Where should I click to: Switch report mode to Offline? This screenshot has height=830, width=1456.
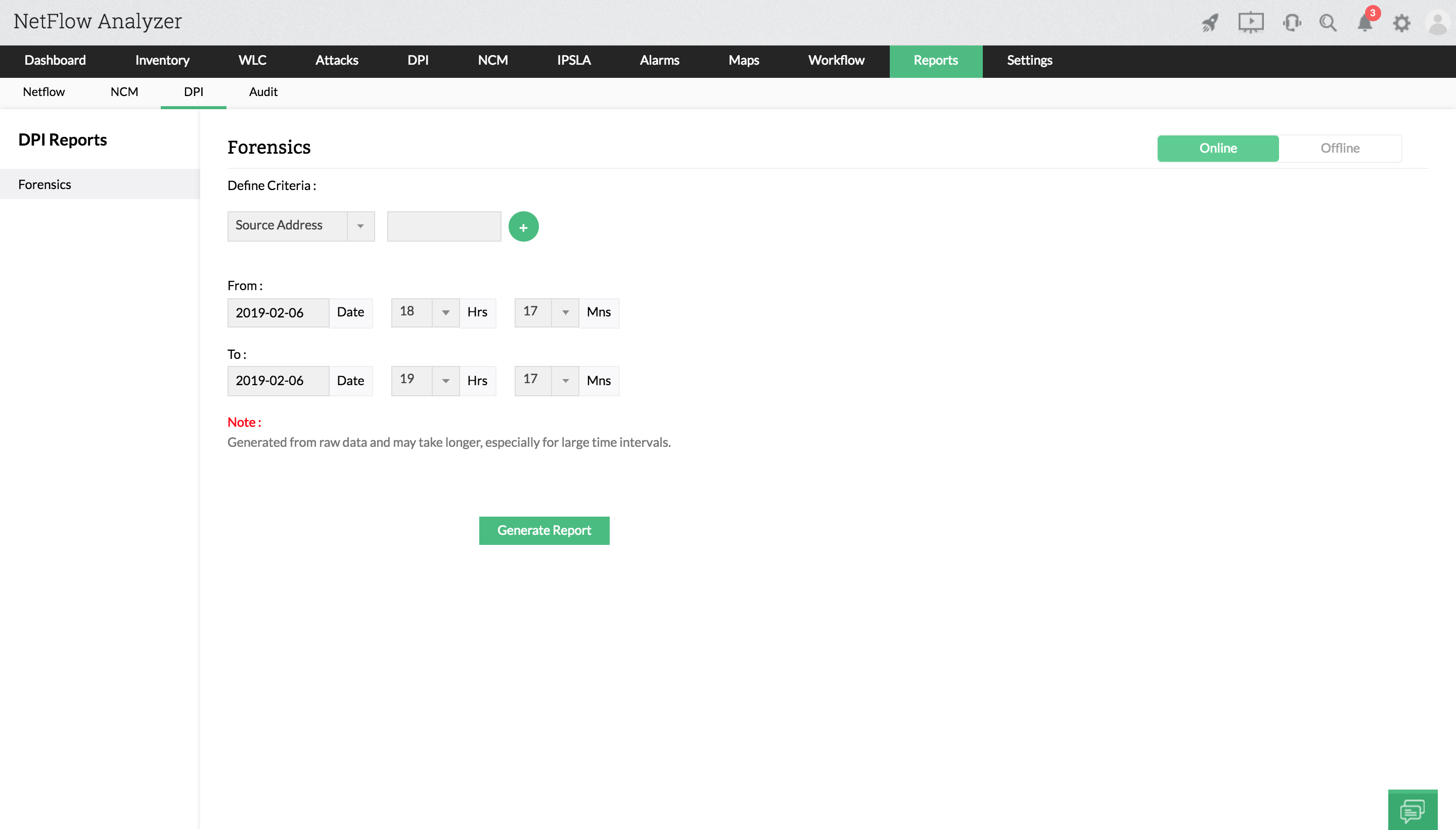[x=1340, y=148]
